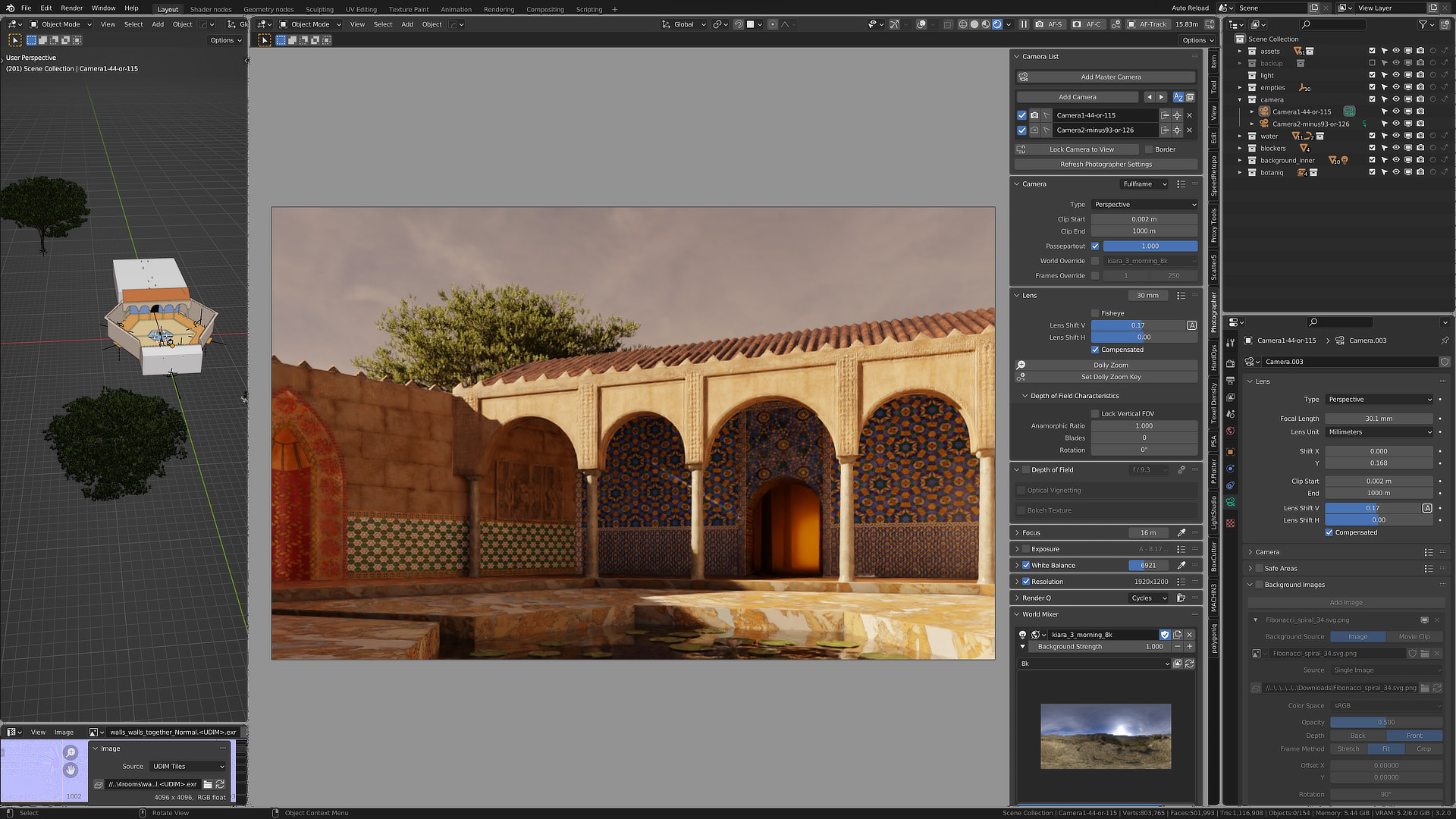Expand the Exposure panel
Screen dimensions: 1456x819
click(1017, 549)
